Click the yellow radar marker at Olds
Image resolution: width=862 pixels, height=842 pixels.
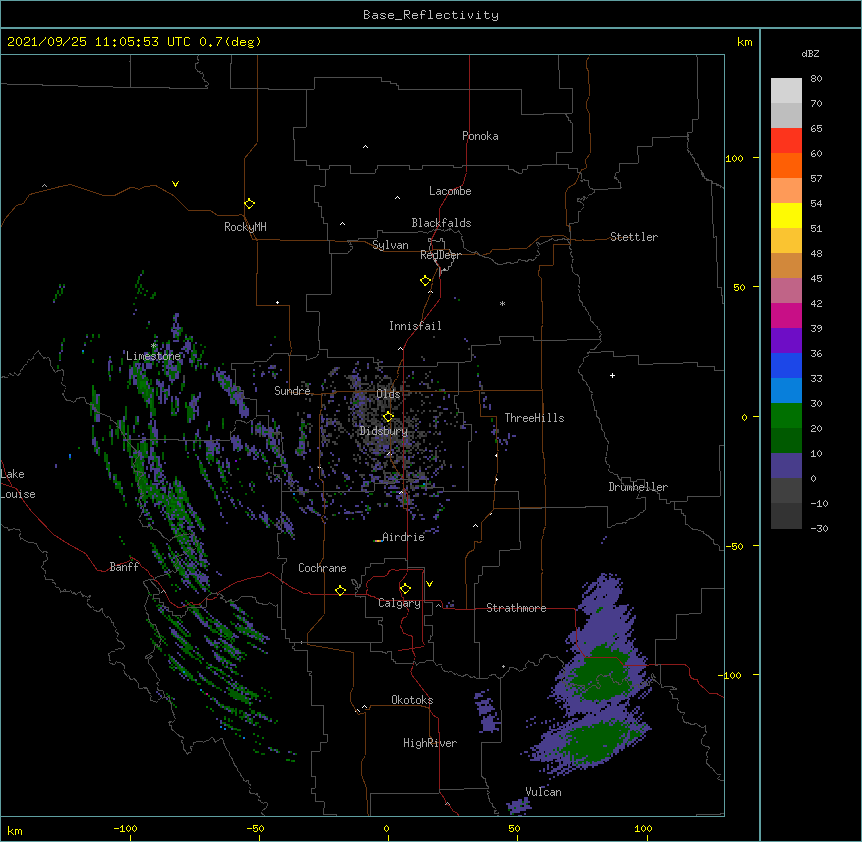[x=388, y=416]
